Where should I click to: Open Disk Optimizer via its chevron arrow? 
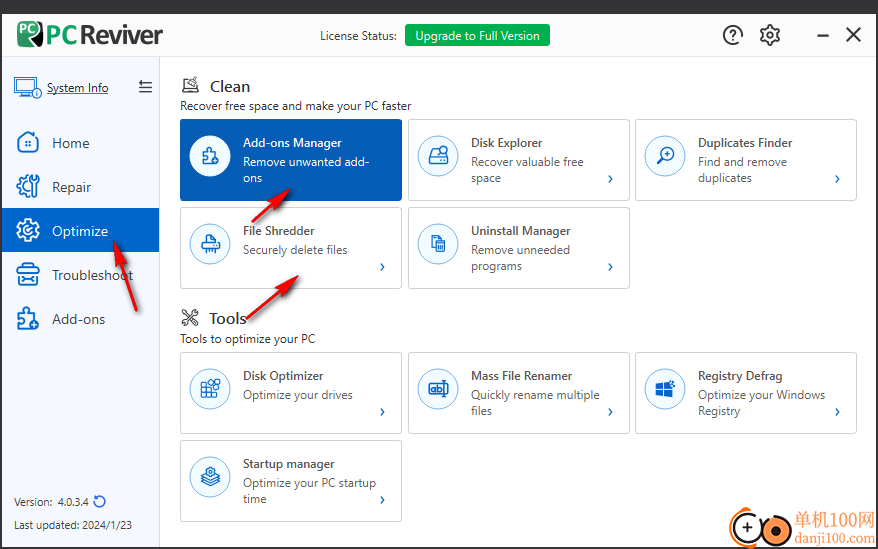(x=382, y=412)
